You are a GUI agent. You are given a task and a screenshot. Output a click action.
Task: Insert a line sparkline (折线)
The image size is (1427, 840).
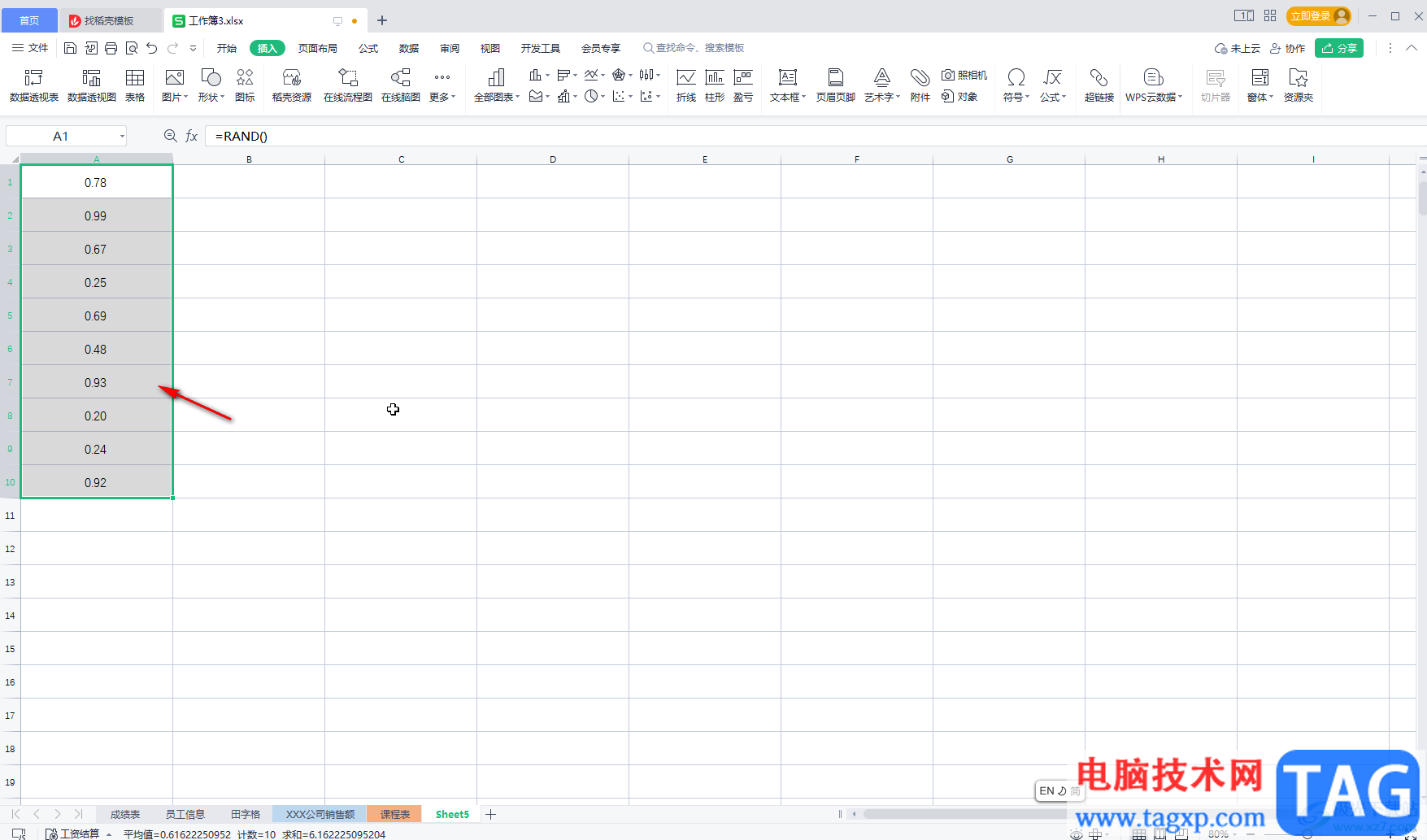click(x=686, y=85)
